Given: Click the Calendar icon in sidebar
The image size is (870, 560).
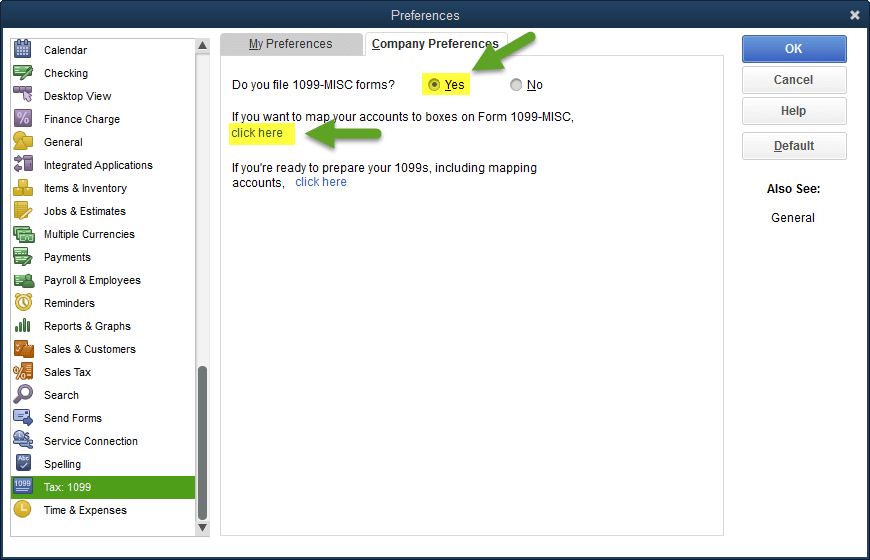Looking at the screenshot, I should pyautogui.click(x=22, y=49).
